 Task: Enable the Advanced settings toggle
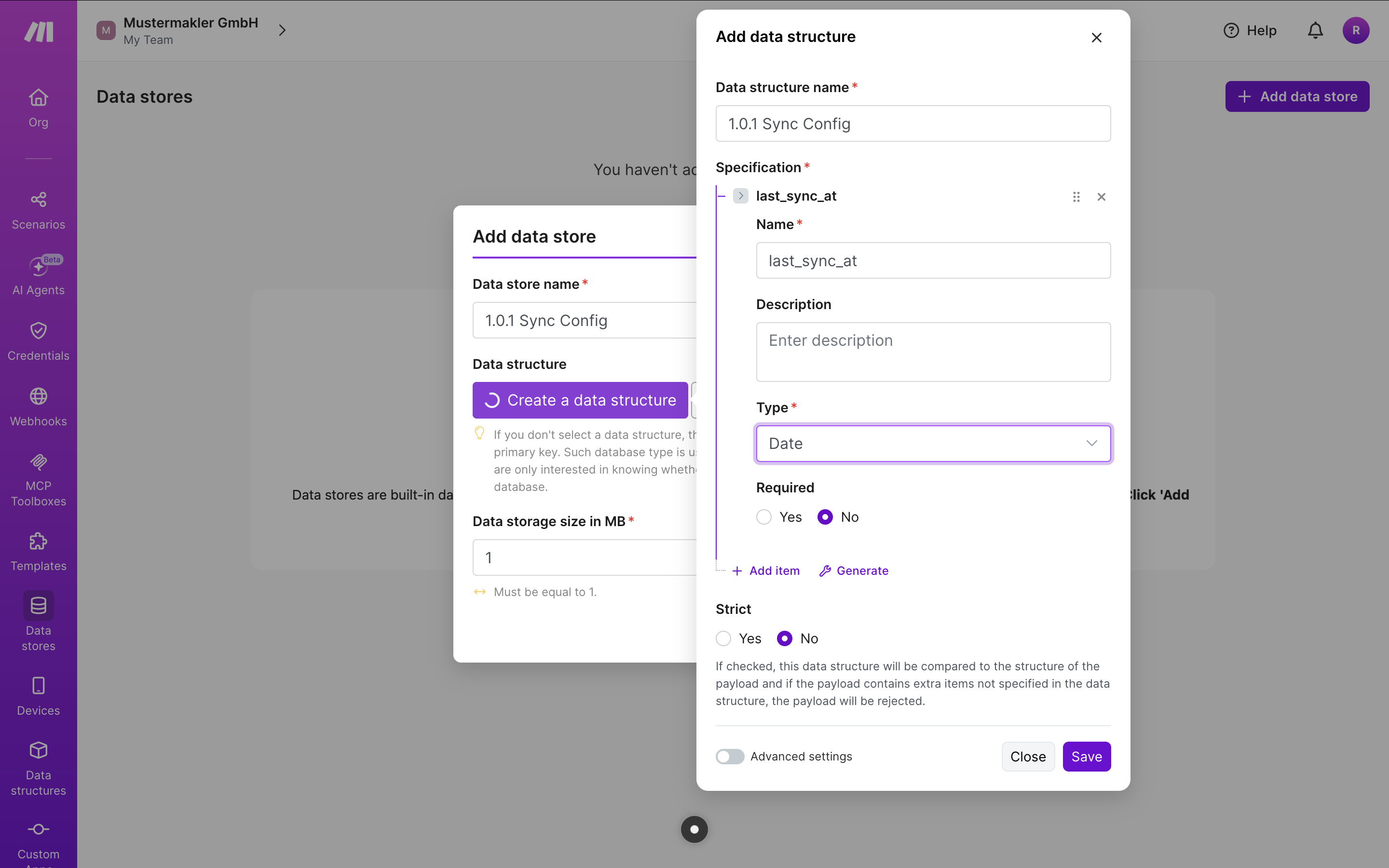730,757
